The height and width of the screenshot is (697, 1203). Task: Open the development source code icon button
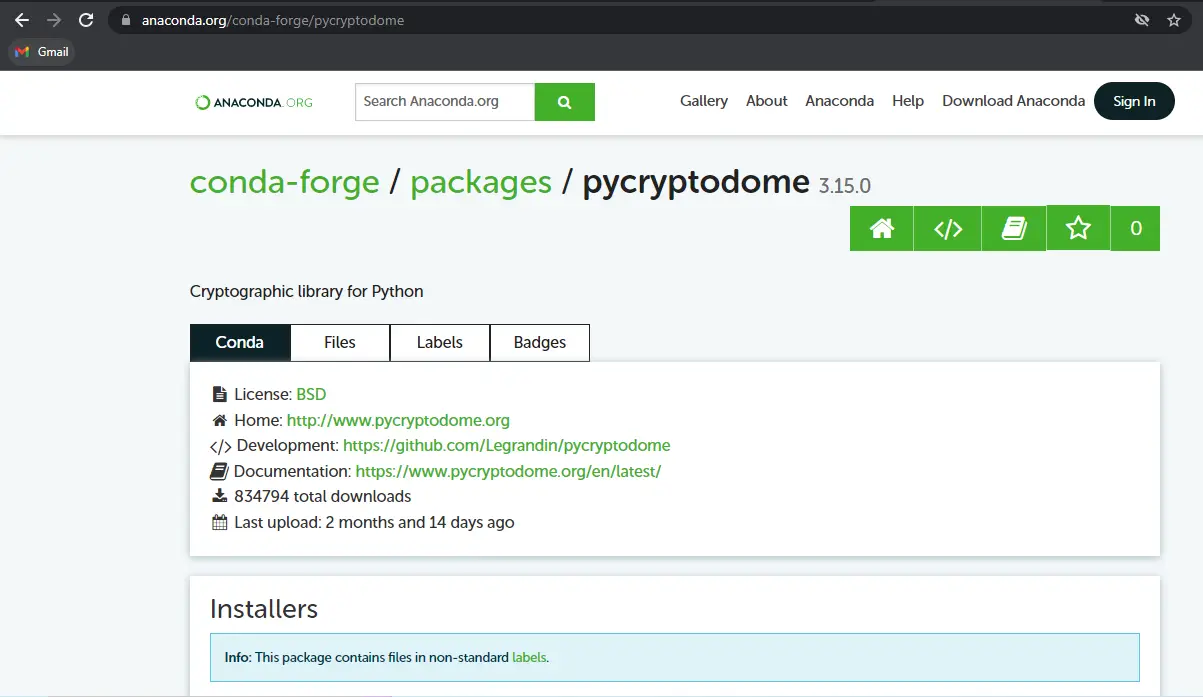[947, 229]
